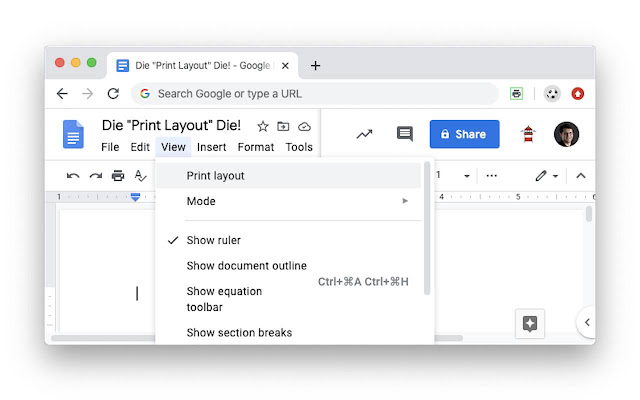Open the editing mode dropdown arrow
This screenshot has height=400, width=640.
click(556, 176)
